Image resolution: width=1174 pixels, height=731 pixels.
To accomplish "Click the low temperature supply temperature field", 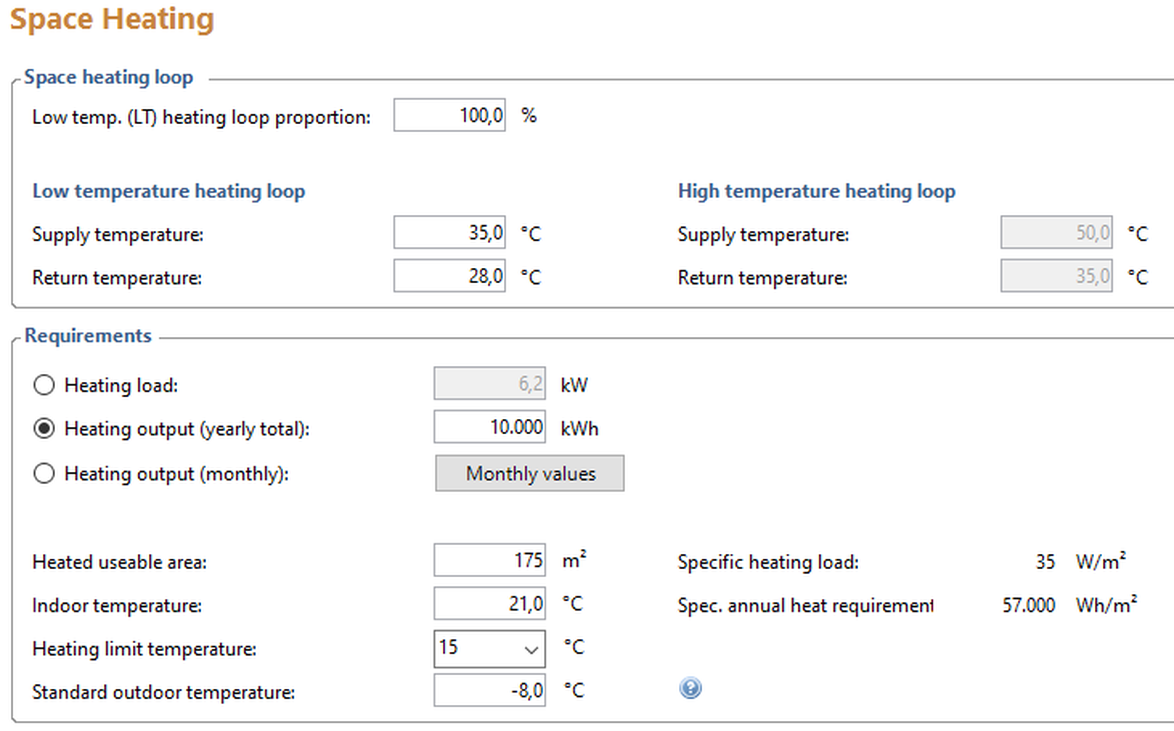I will pos(450,234).
